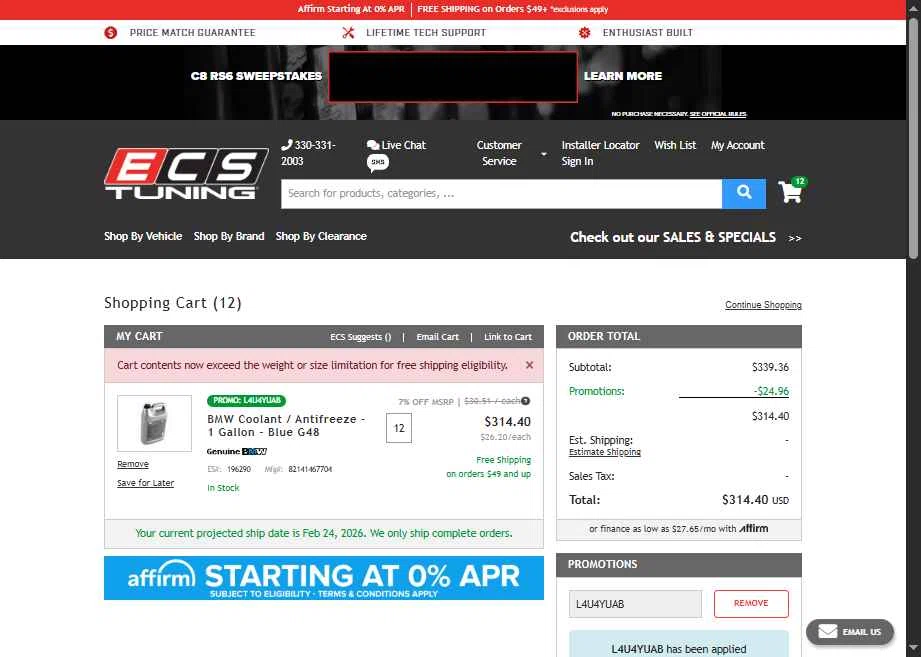Expand the Customer Service dropdown arrow
The image size is (921, 657).
(x=544, y=154)
